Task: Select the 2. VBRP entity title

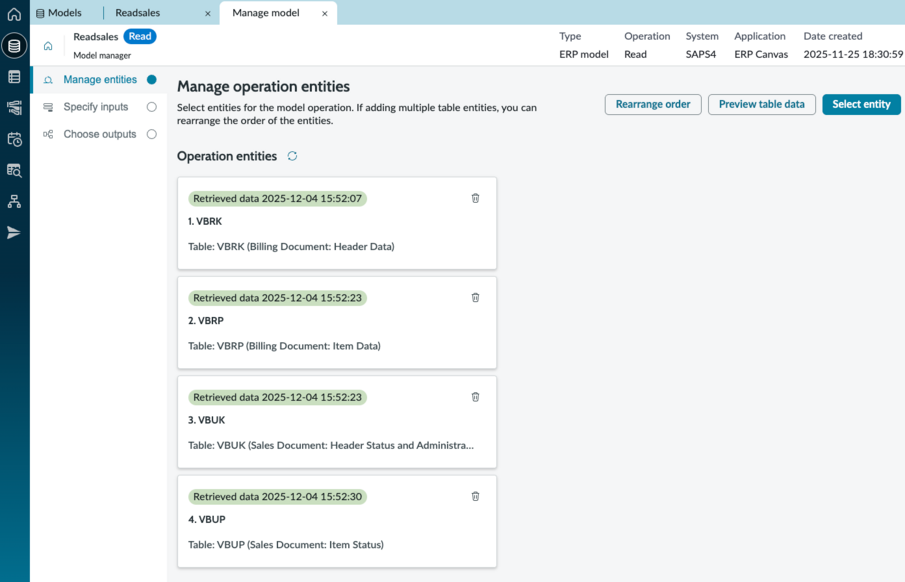Action: [x=205, y=320]
